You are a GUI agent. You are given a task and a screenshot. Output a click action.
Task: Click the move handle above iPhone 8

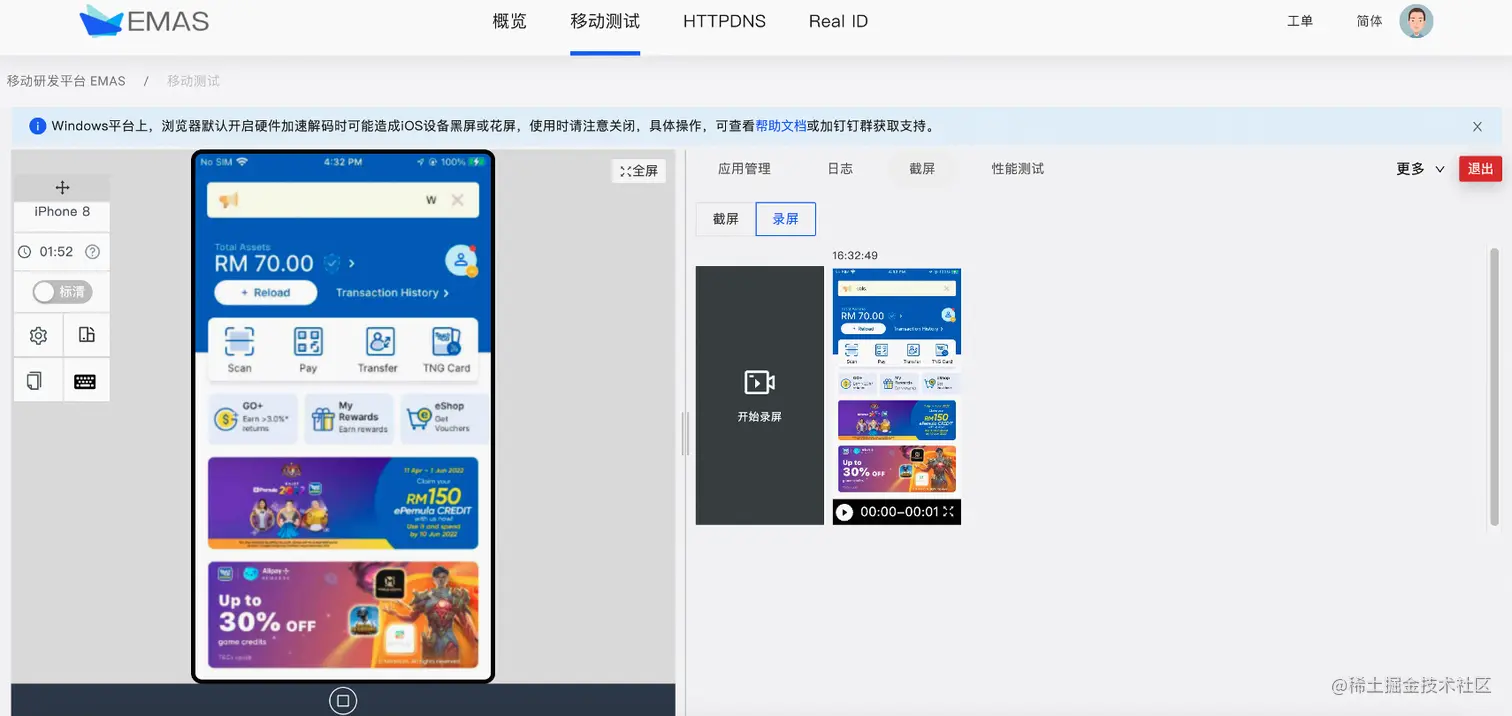62,187
